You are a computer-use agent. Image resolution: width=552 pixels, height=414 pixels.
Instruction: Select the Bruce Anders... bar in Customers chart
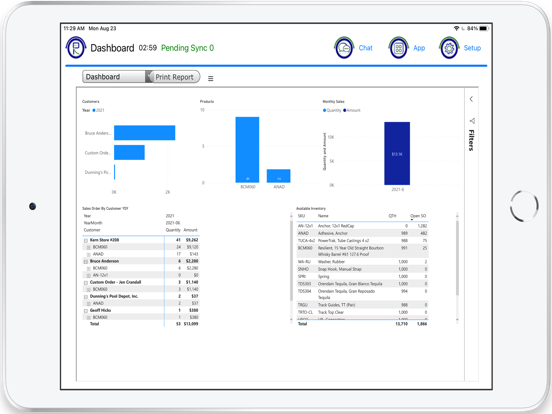click(x=144, y=133)
